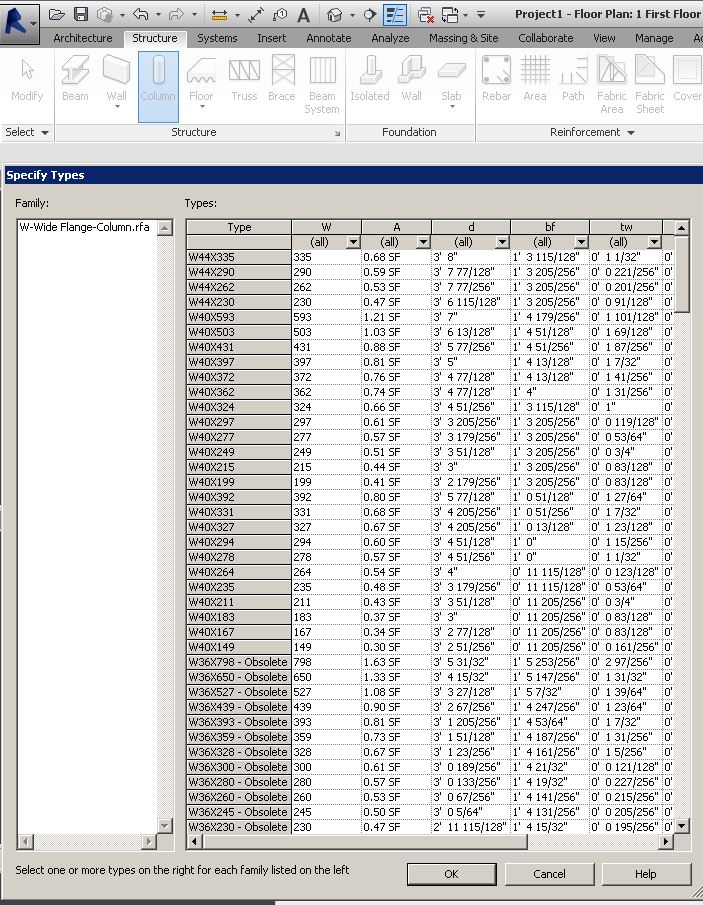Viewport: 703px width, 905px height.
Task: Open the W column filter dropdown
Action: tap(352, 242)
